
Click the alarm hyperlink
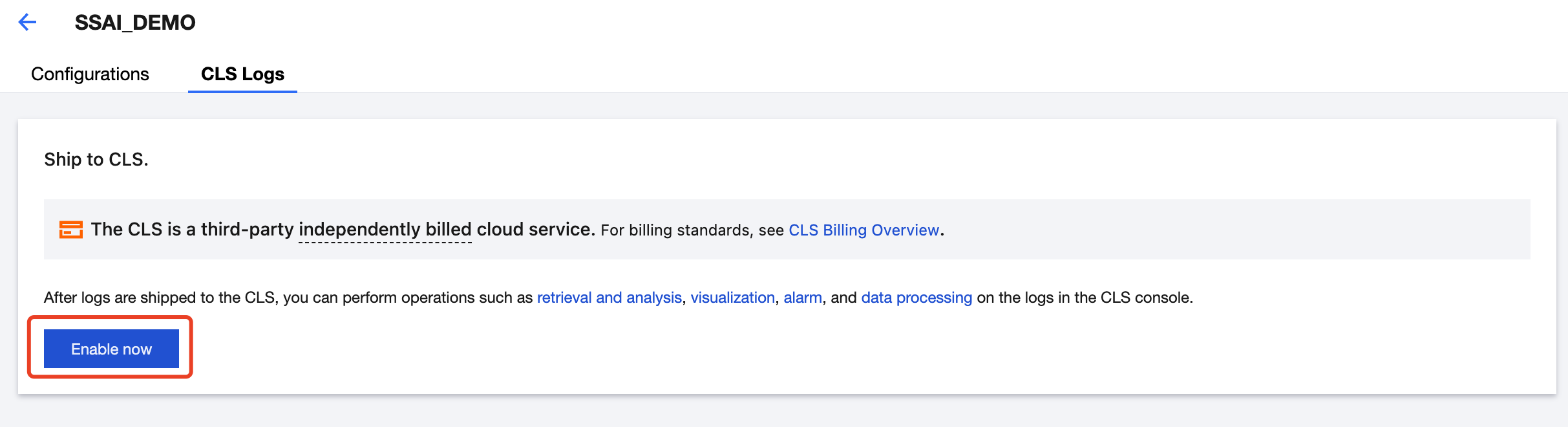pyautogui.click(x=803, y=298)
